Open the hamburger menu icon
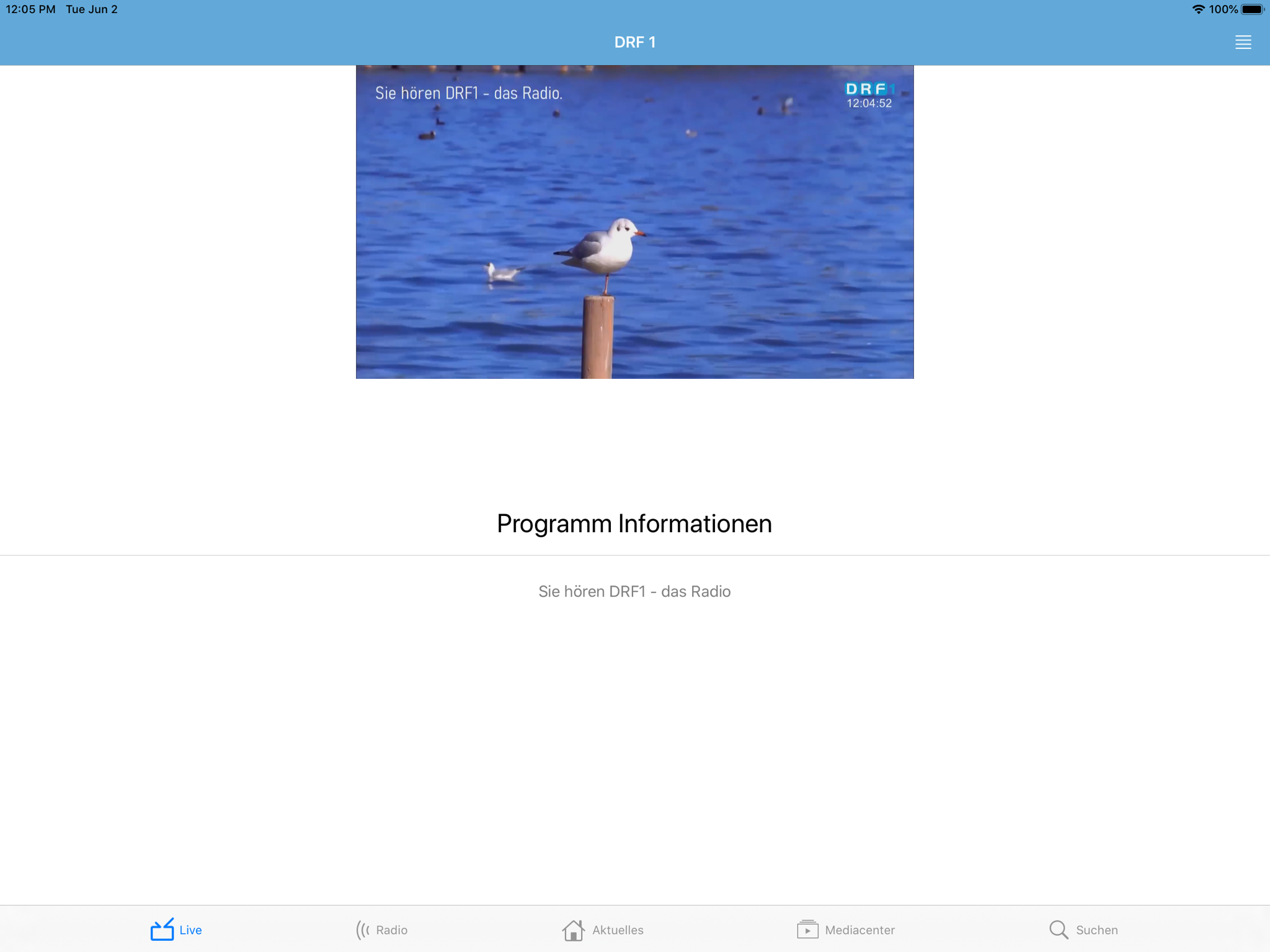This screenshot has height=952, width=1270. pos(1243,42)
